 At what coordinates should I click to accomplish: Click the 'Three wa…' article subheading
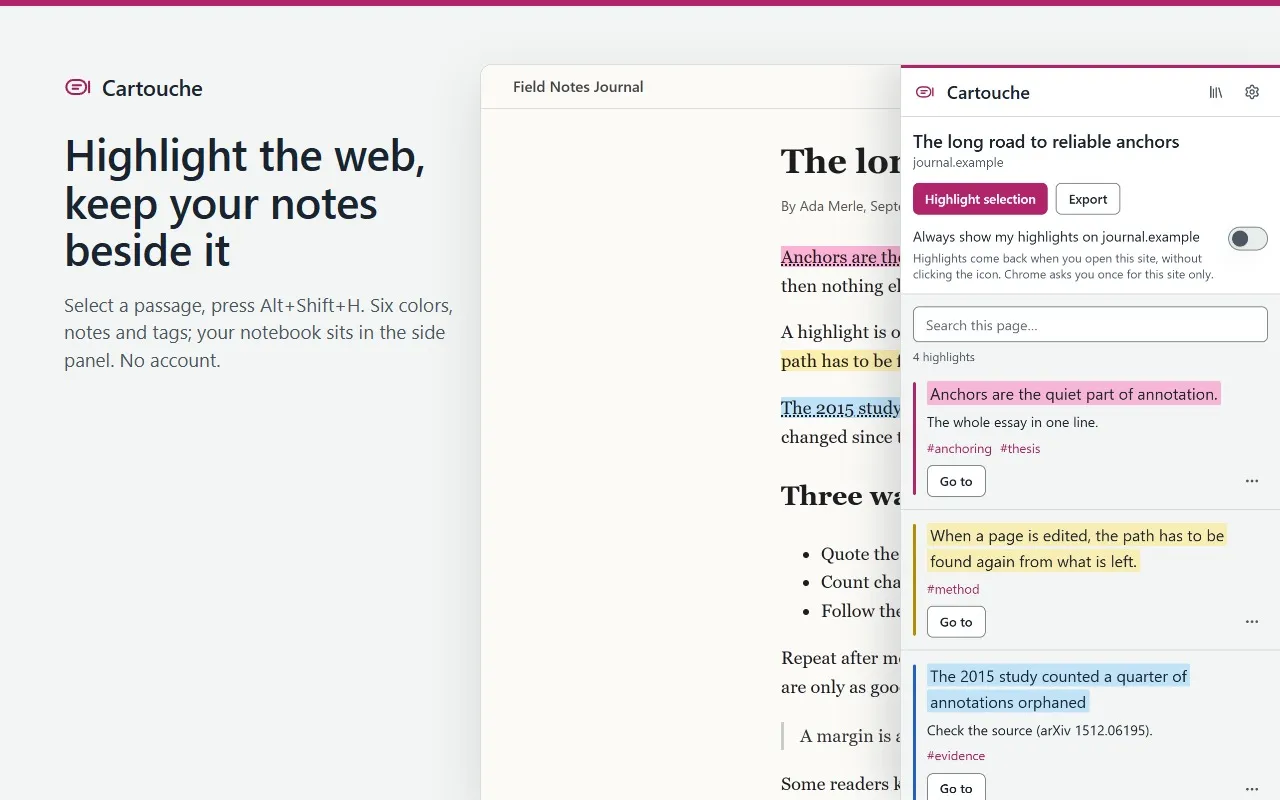(841, 495)
